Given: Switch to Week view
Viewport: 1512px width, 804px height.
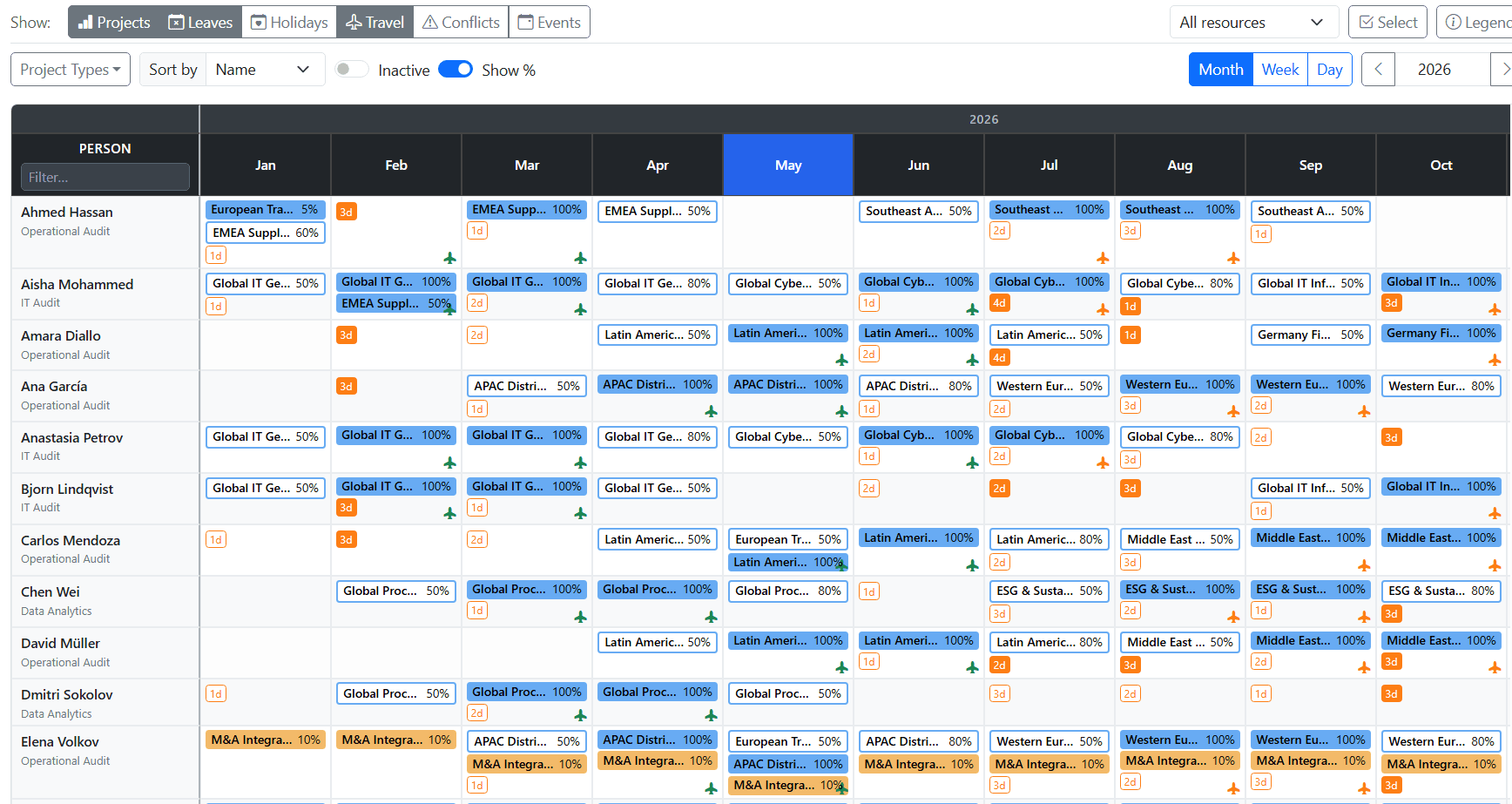Looking at the screenshot, I should 1279,70.
